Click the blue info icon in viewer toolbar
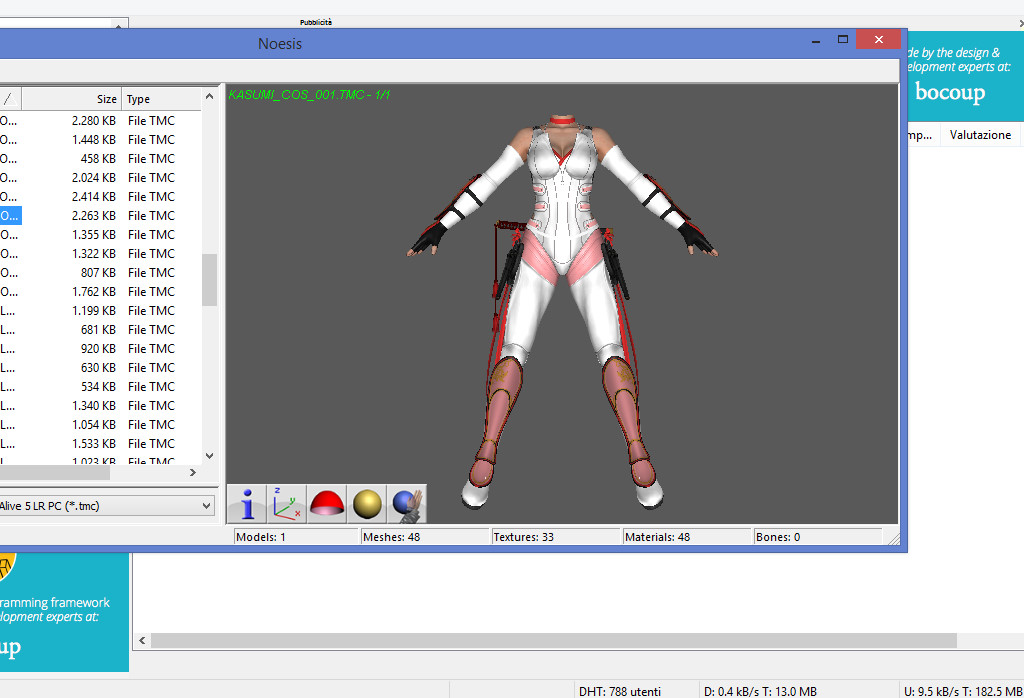 (x=247, y=504)
